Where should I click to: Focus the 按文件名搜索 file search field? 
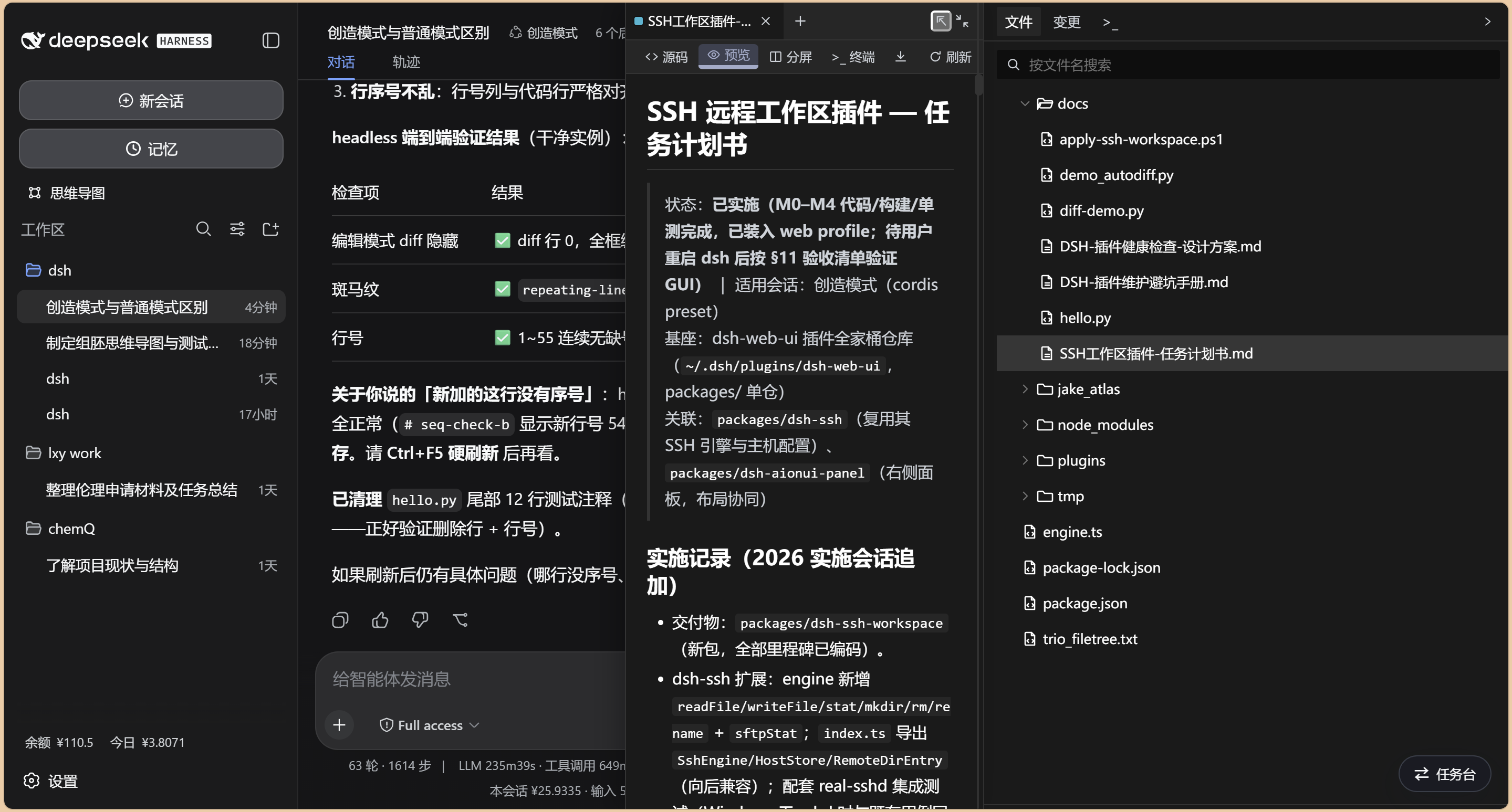coord(1248,65)
